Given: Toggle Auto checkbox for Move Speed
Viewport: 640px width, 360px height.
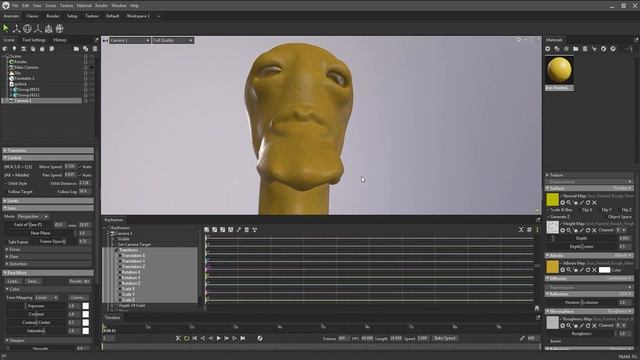Looking at the screenshot, I should tap(80, 167).
